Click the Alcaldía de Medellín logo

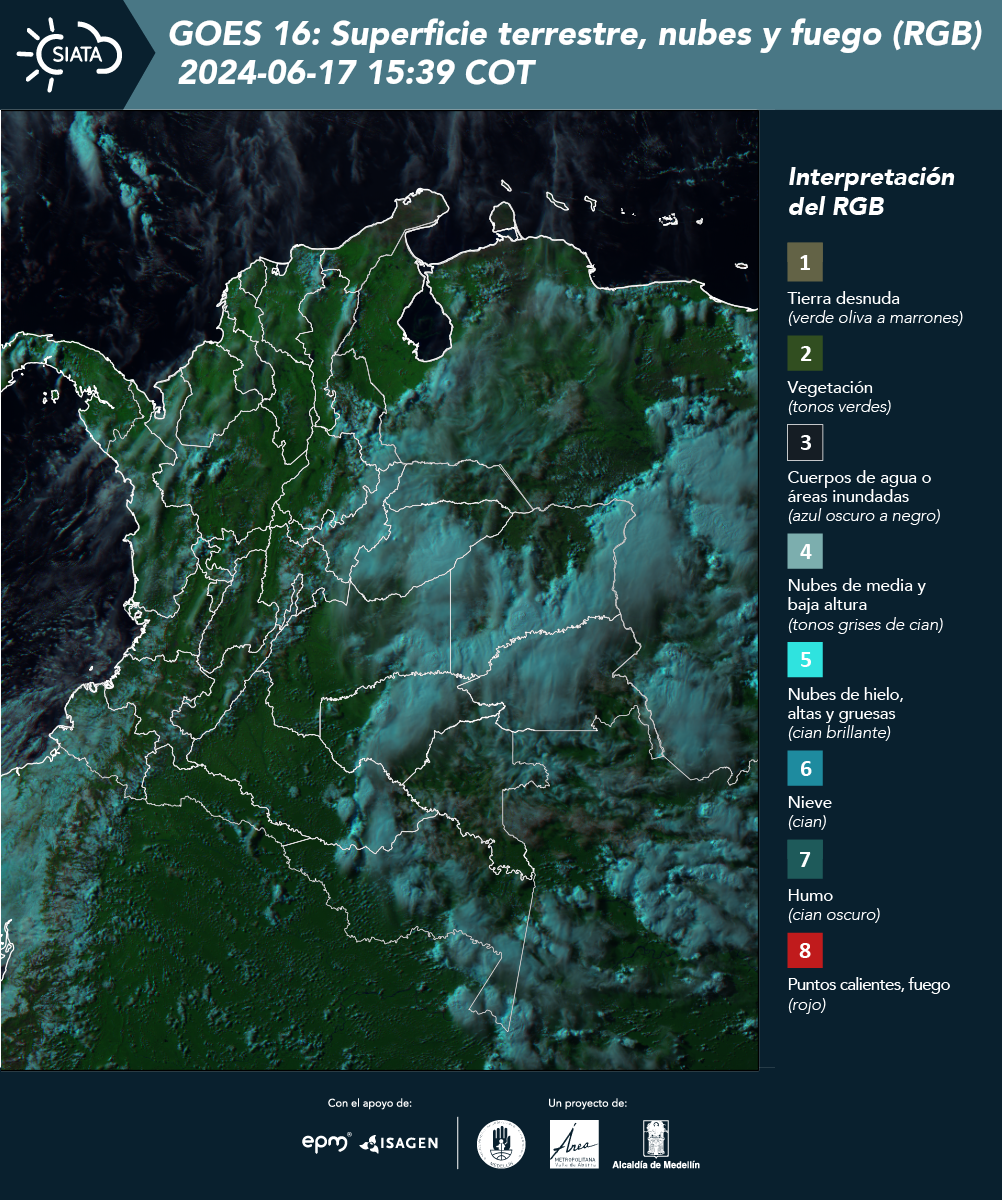656,1144
